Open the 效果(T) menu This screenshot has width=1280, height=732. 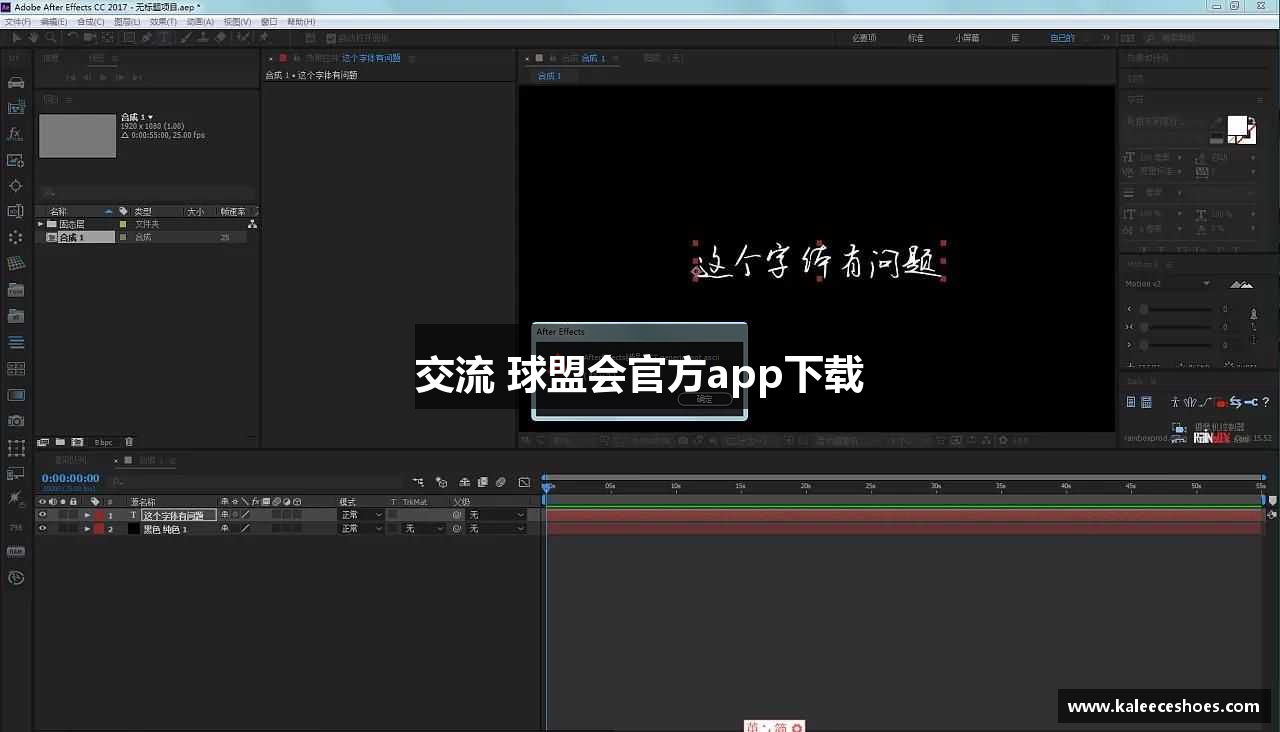[x=163, y=21]
